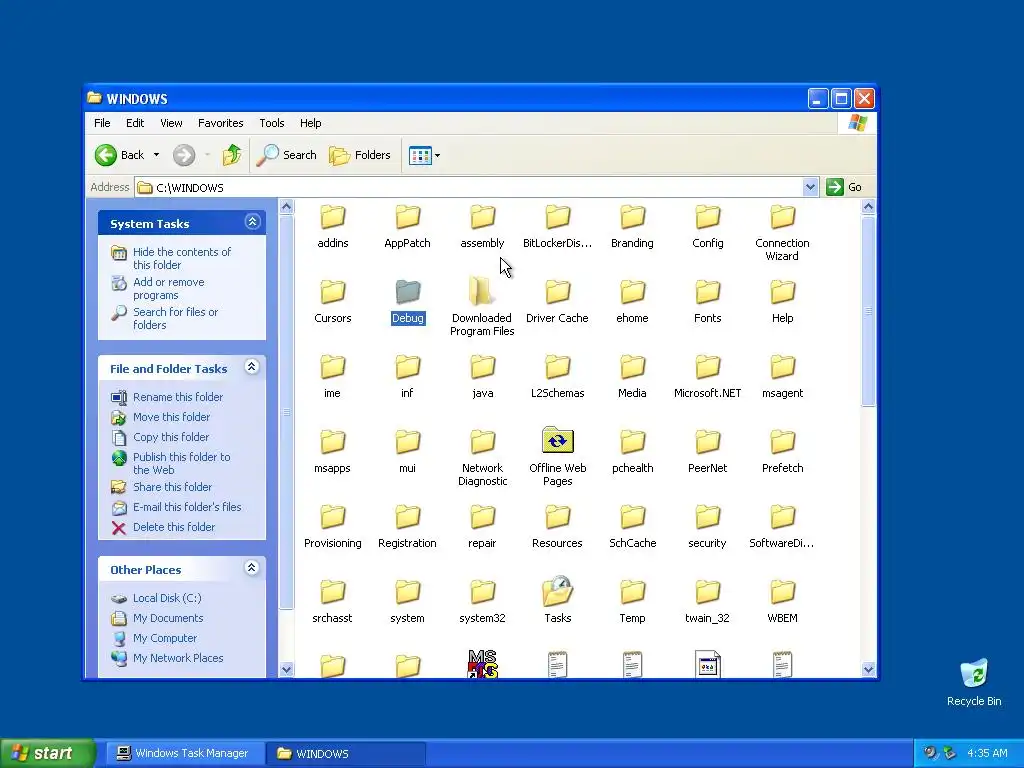This screenshot has height=768, width=1024.
Task: Select the twain_32 folder
Action: click(x=707, y=602)
